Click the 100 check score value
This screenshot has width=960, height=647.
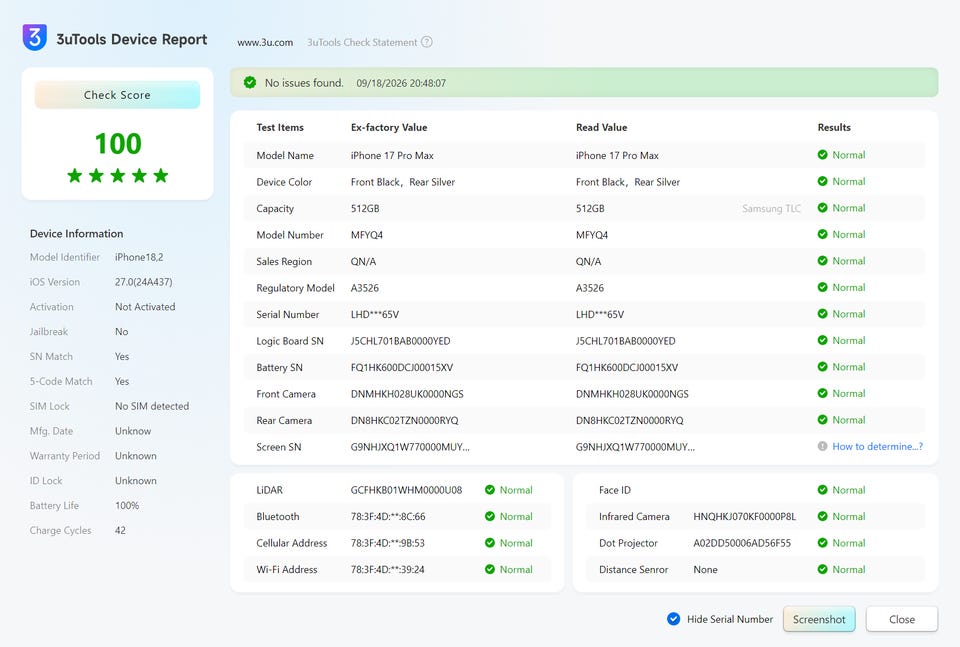point(118,144)
